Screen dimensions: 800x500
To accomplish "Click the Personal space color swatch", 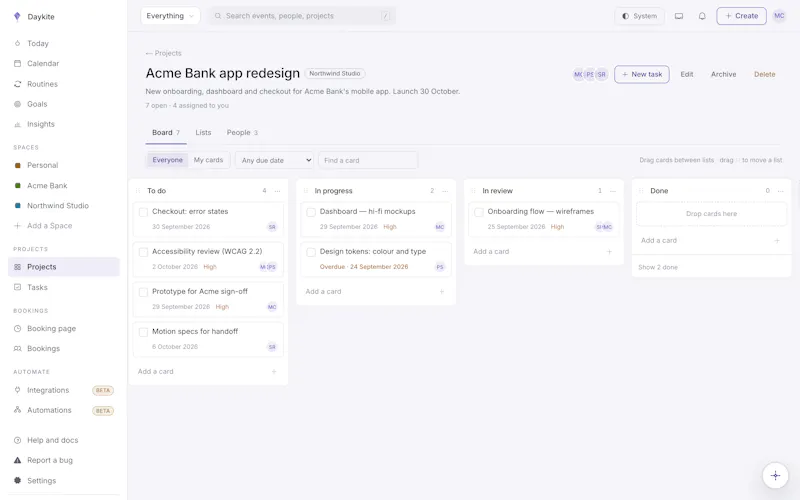I will (17, 165).
